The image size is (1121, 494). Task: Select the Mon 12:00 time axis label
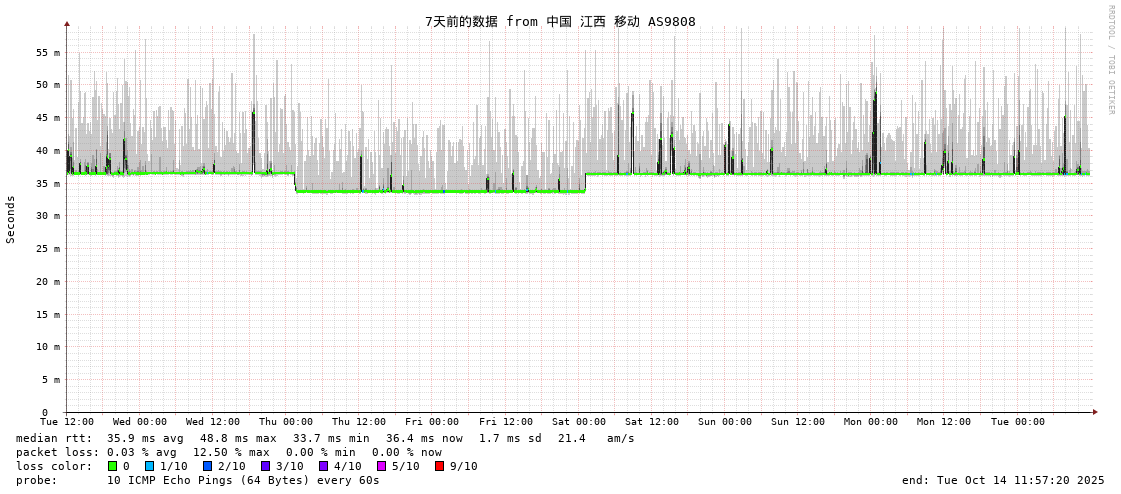944,422
